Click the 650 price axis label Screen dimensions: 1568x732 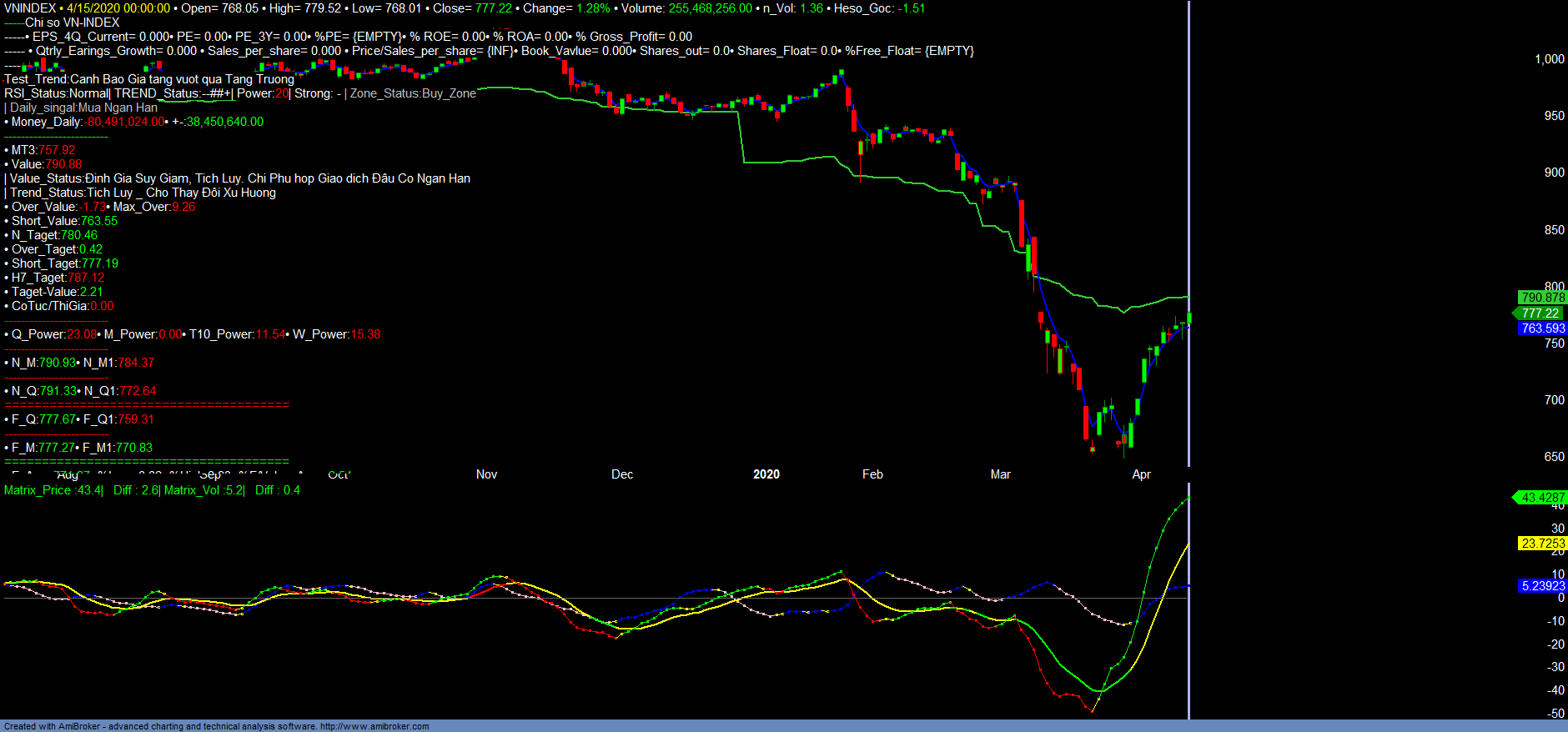[1554, 457]
